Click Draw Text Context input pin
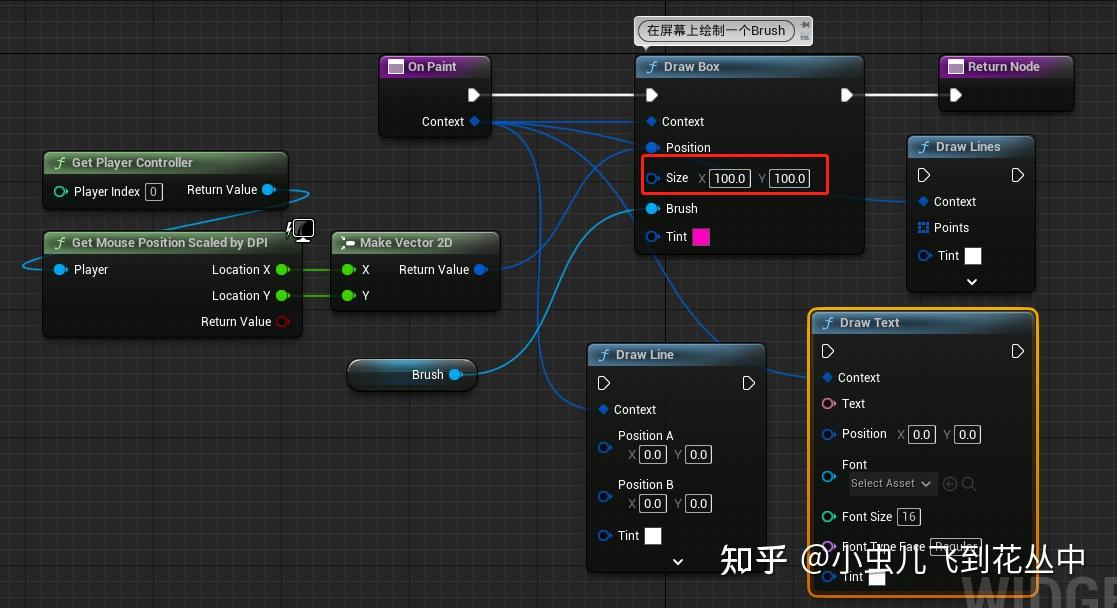 (827, 377)
